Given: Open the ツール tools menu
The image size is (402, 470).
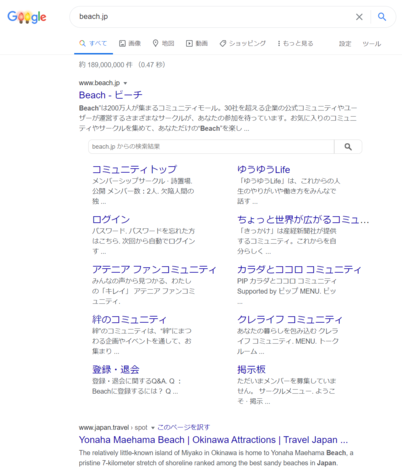Looking at the screenshot, I should point(372,44).
